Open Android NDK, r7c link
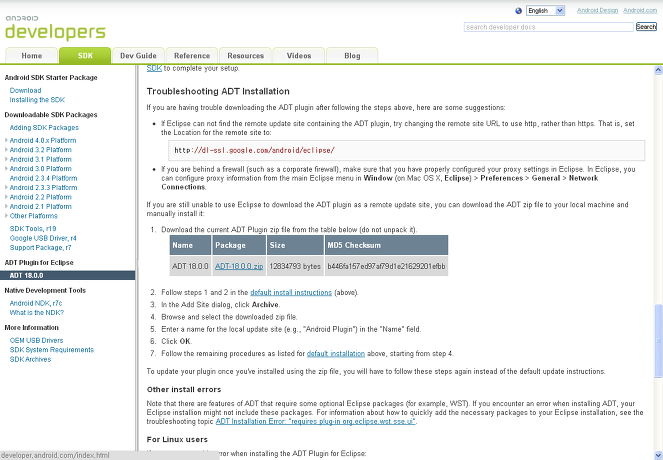 36,303
